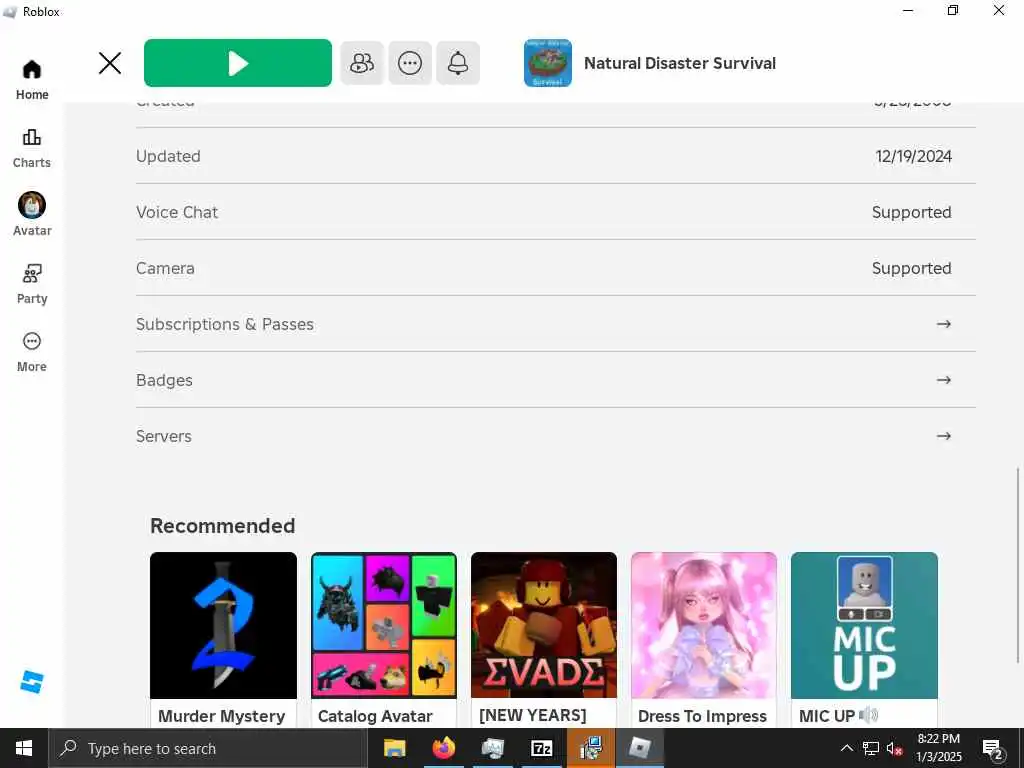The width and height of the screenshot is (1024, 768).
Task: Click the Voice Chat row label
Action: [x=177, y=212]
